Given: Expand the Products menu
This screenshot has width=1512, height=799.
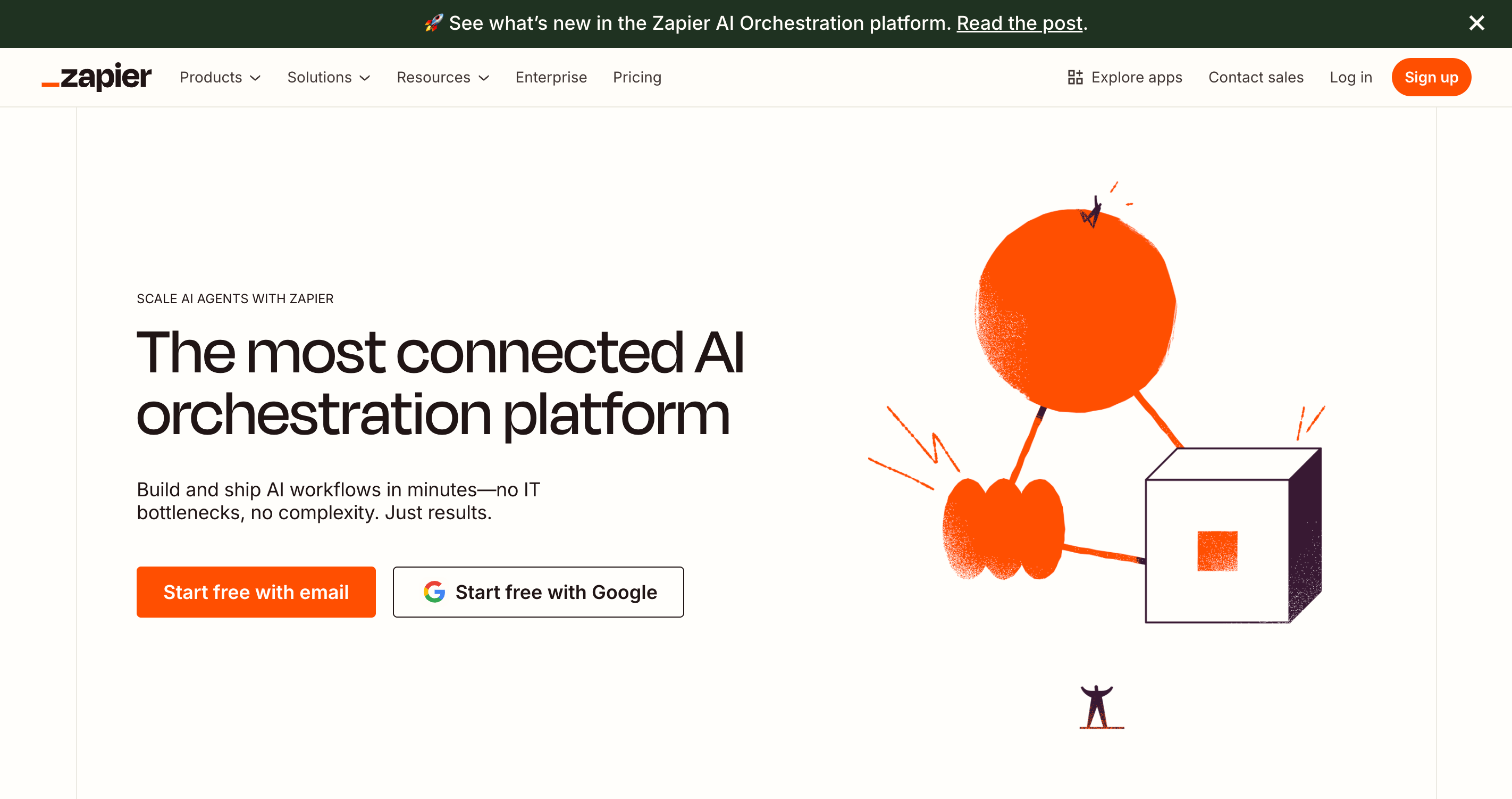Looking at the screenshot, I should 220,77.
